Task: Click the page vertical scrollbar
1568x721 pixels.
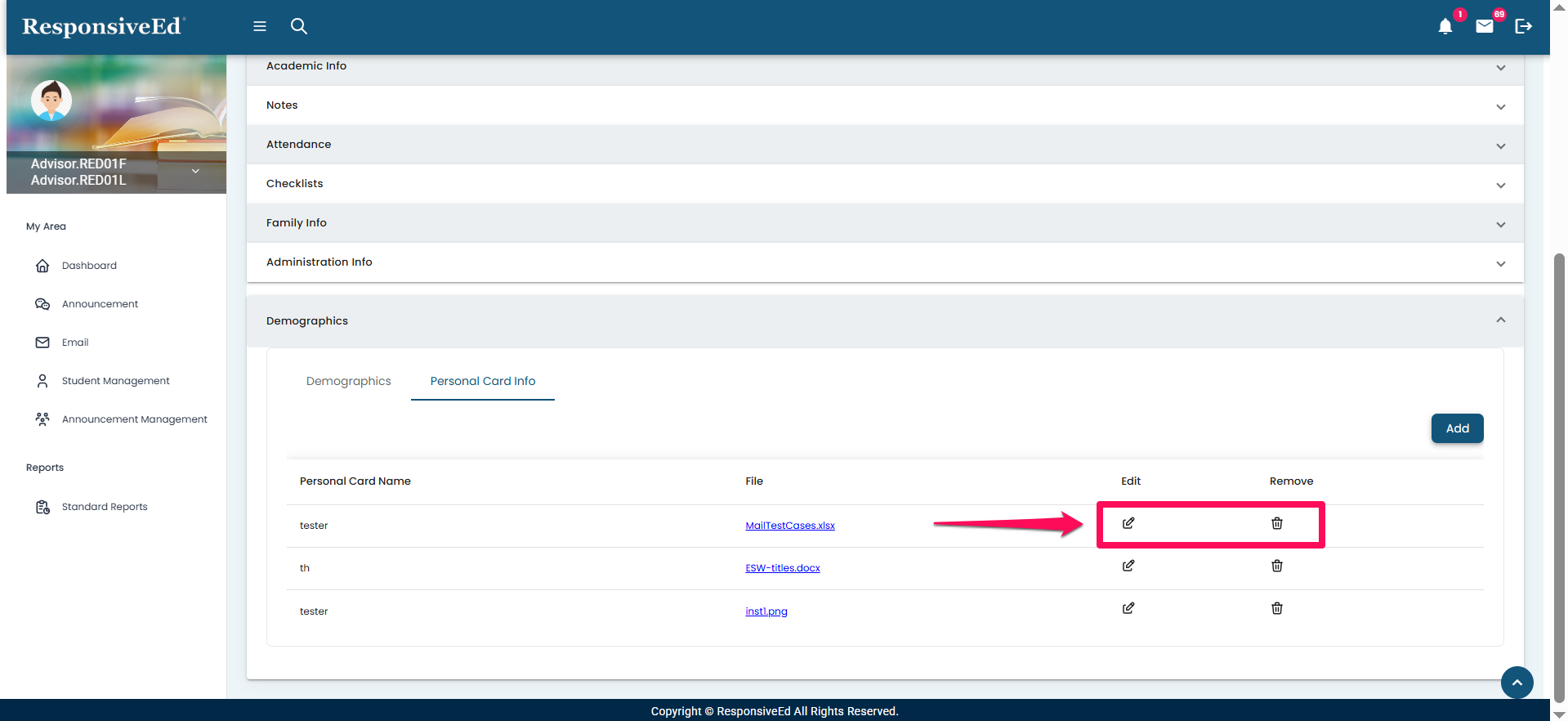Action: click(1559, 474)
